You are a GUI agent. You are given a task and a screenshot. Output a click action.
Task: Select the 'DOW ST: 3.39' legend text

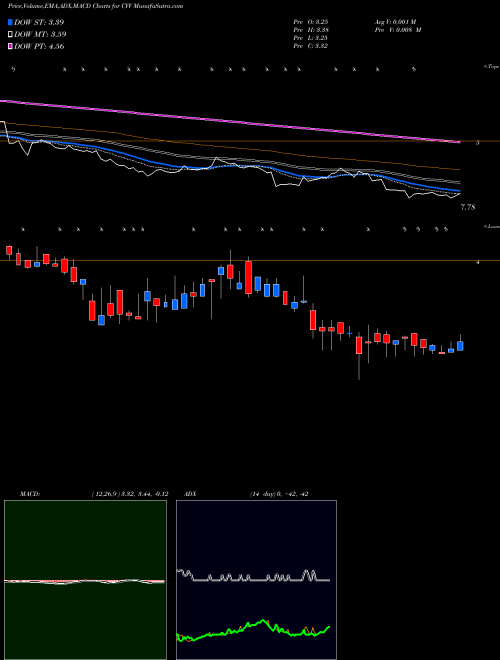click(x=39, y=22)
